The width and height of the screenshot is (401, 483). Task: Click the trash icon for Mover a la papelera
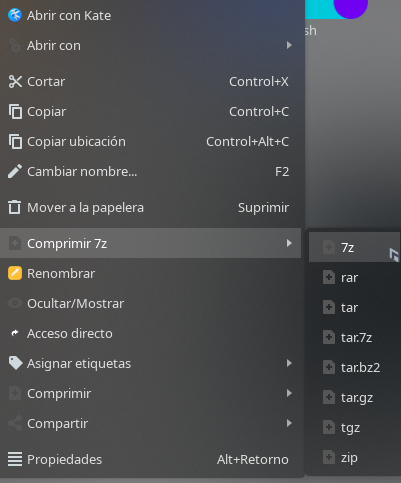click(15, 207)
